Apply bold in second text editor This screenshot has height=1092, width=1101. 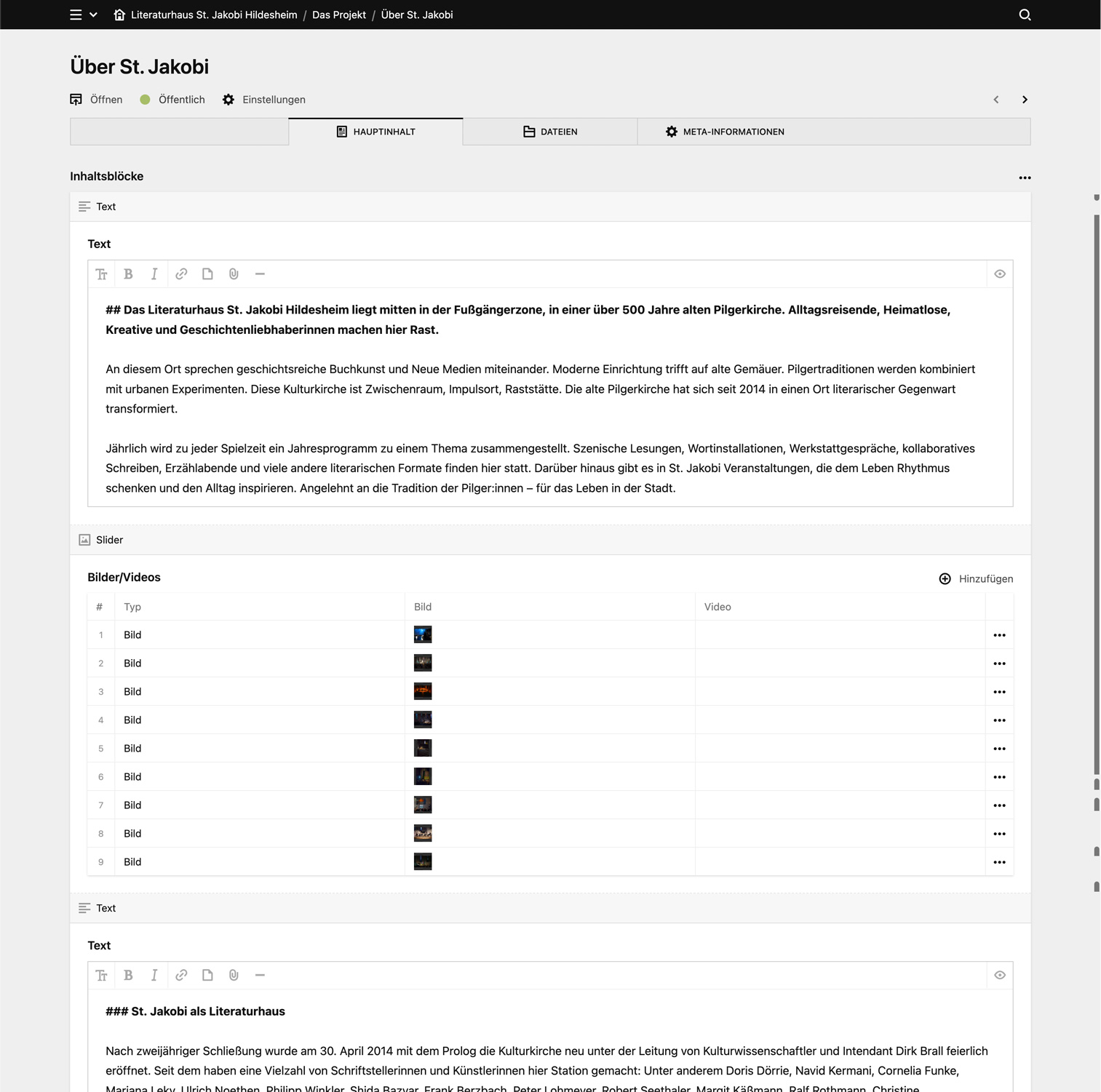coord(128,976)
